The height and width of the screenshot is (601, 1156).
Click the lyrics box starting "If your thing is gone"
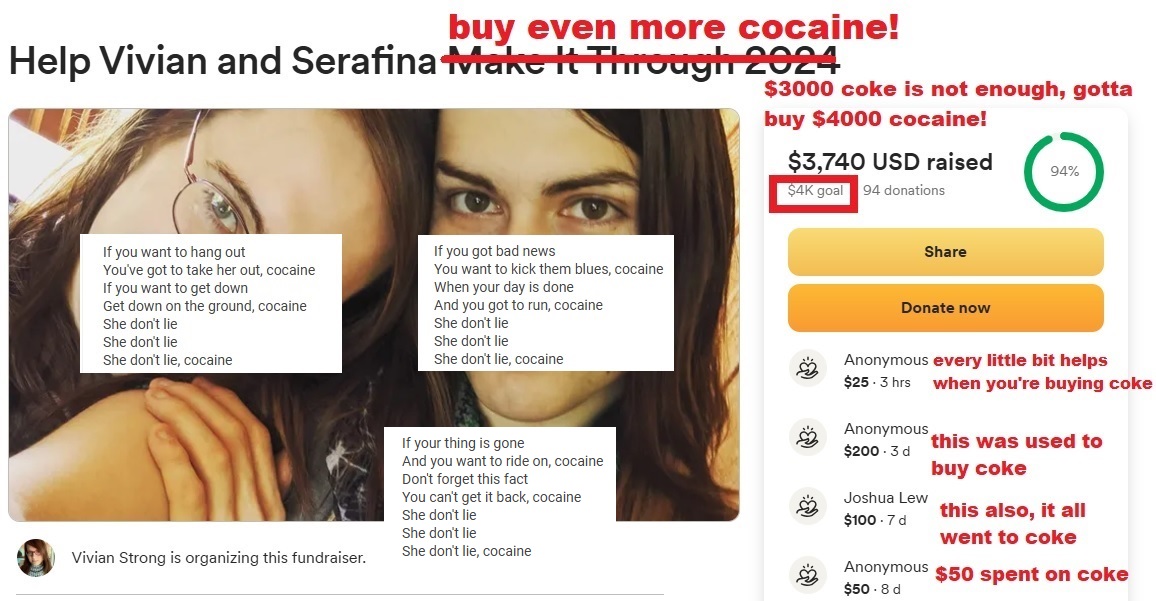coord(501,497)
